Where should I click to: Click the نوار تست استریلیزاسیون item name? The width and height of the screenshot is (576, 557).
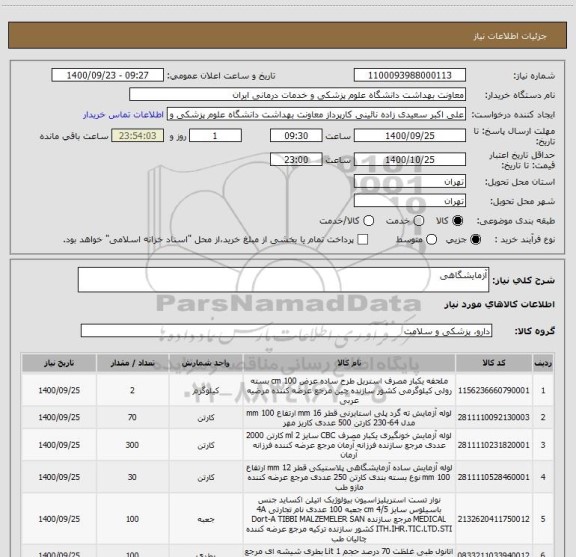pos(349,519)
